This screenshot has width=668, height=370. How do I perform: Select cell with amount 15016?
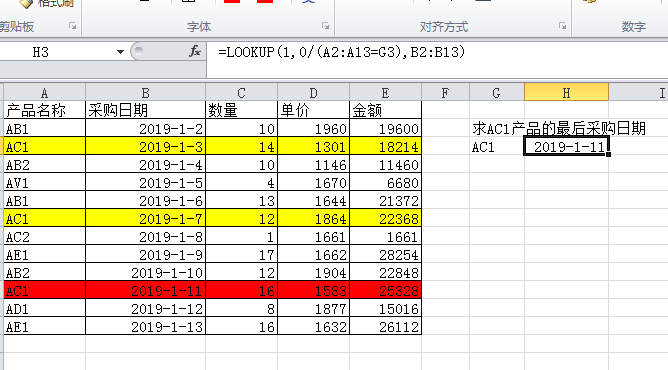(385, 308)
